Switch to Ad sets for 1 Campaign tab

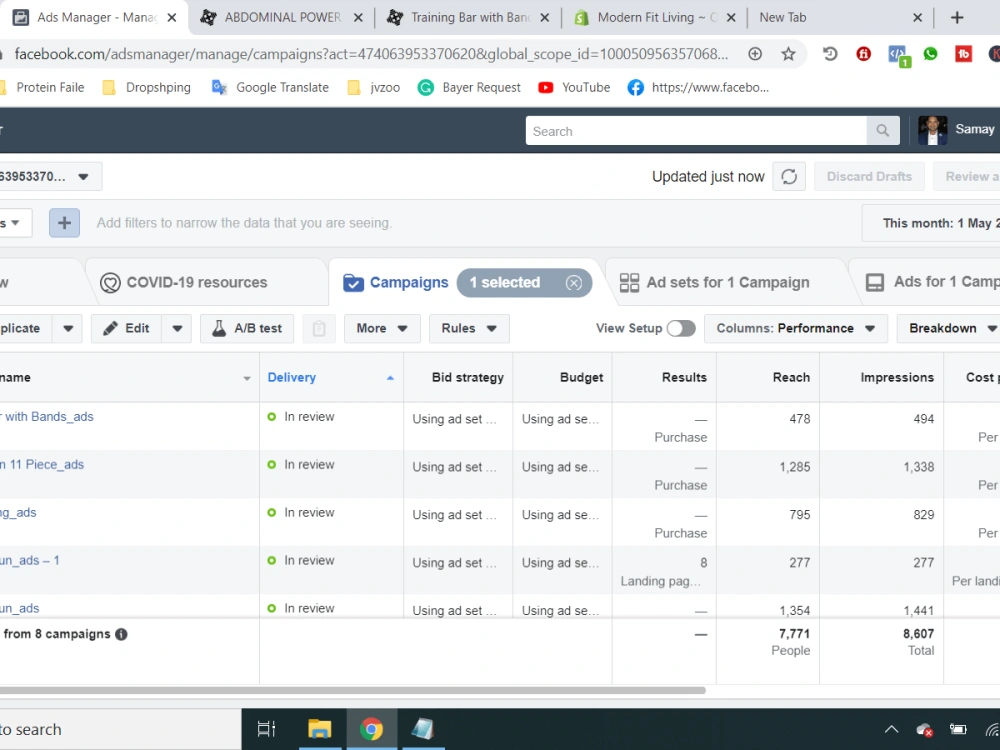pos(715,283)
